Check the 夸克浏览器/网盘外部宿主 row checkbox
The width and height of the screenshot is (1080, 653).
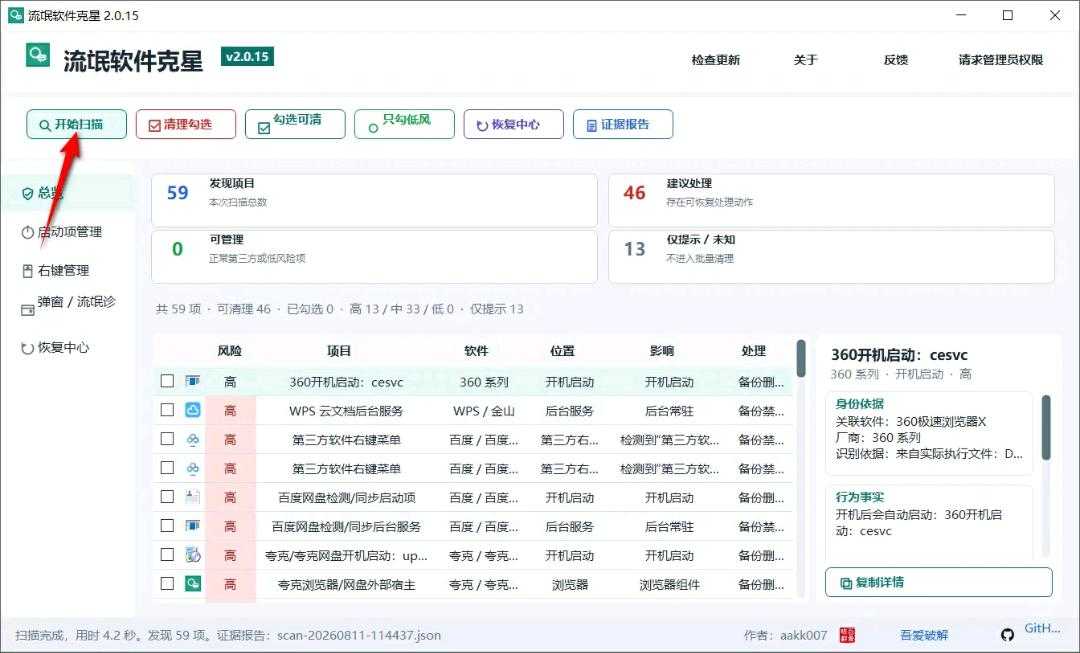coord(167,583)
